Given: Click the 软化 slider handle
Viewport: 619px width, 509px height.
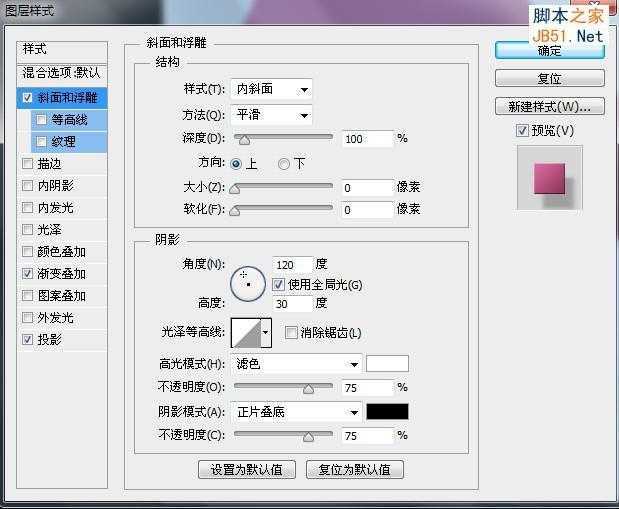Looking at the screenshot, I should point(234,210).
